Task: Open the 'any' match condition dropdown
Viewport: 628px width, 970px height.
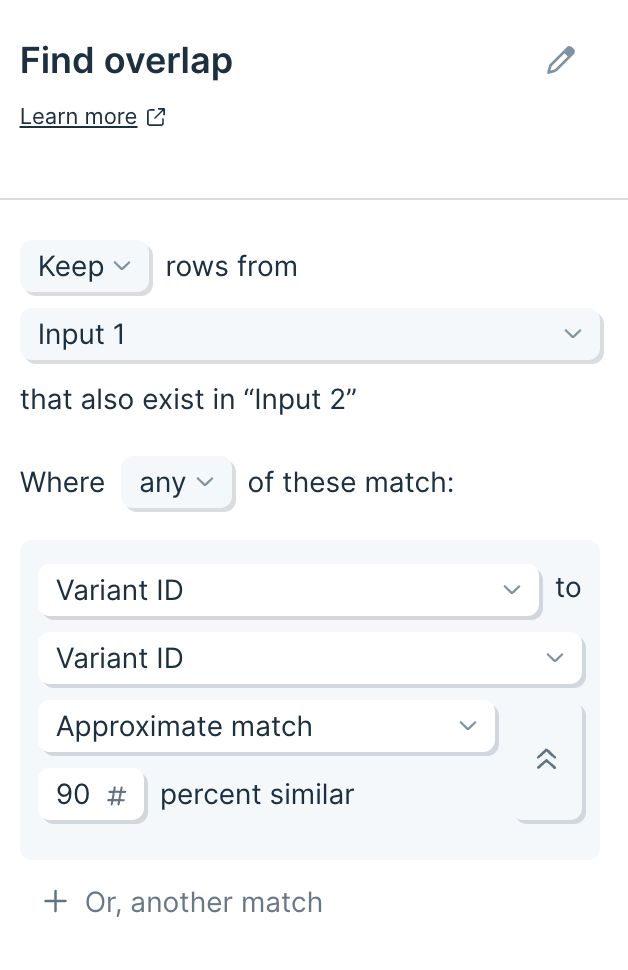Action: (x=177, y=483)
